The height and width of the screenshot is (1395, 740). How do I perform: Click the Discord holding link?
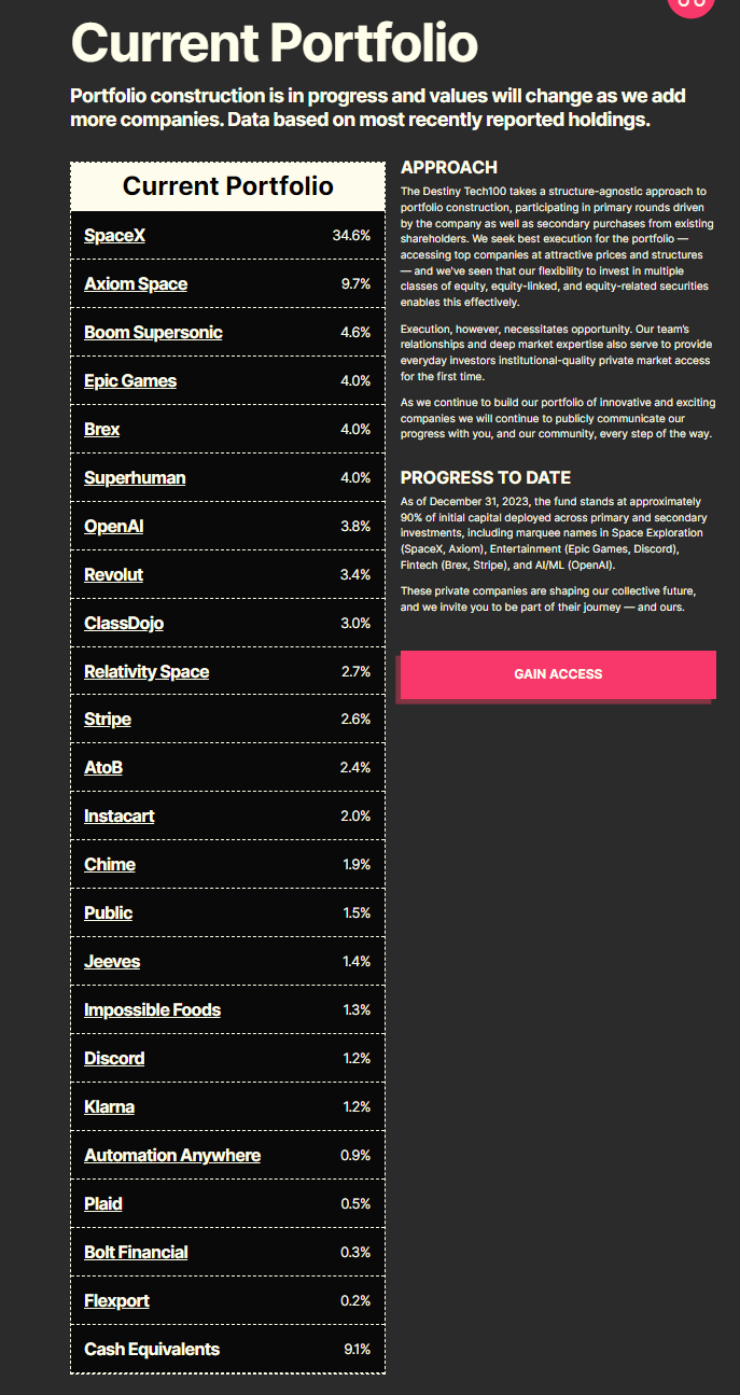[x=114, y=1059]
